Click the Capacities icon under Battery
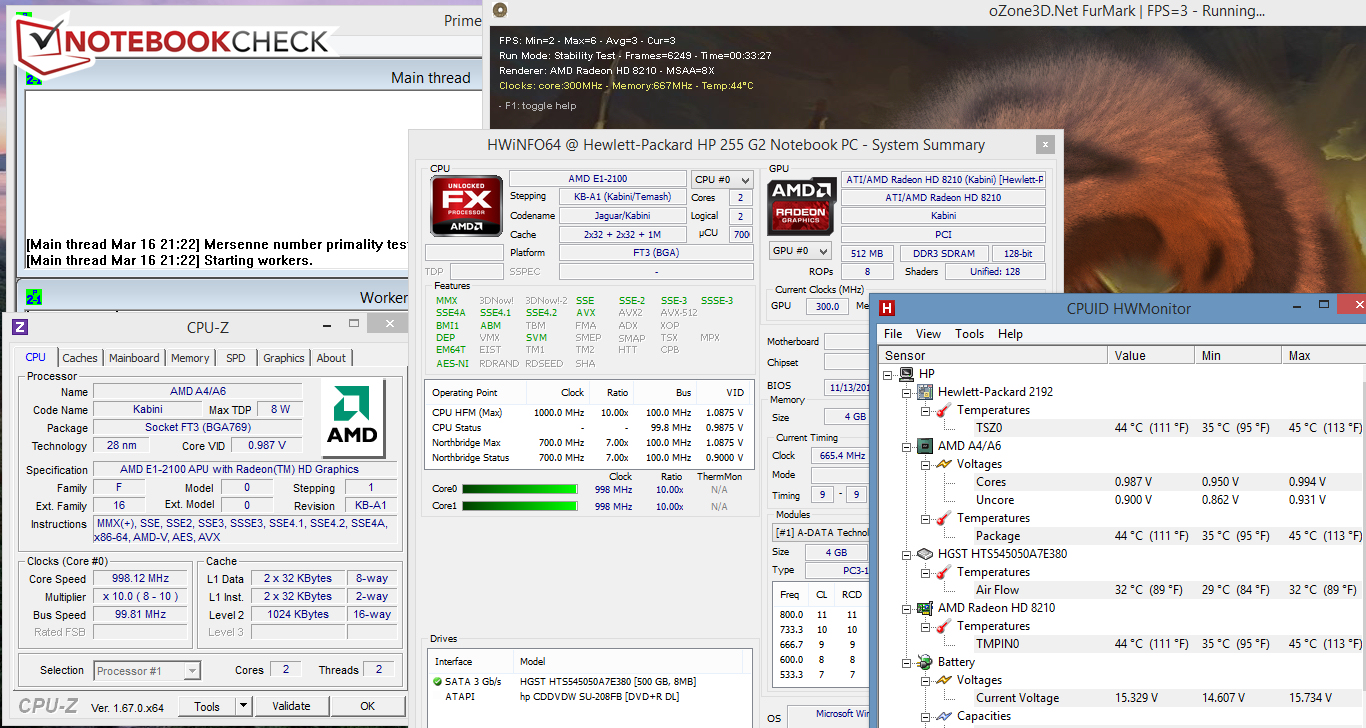Image resolution: width=1366 pixels, height=728 pixels. [x=944, y=716]
